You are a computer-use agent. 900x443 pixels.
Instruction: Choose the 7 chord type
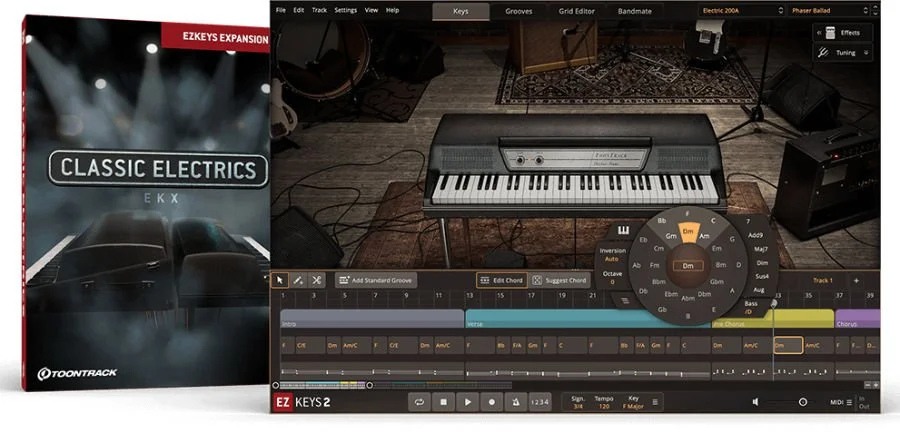point(748,221)
